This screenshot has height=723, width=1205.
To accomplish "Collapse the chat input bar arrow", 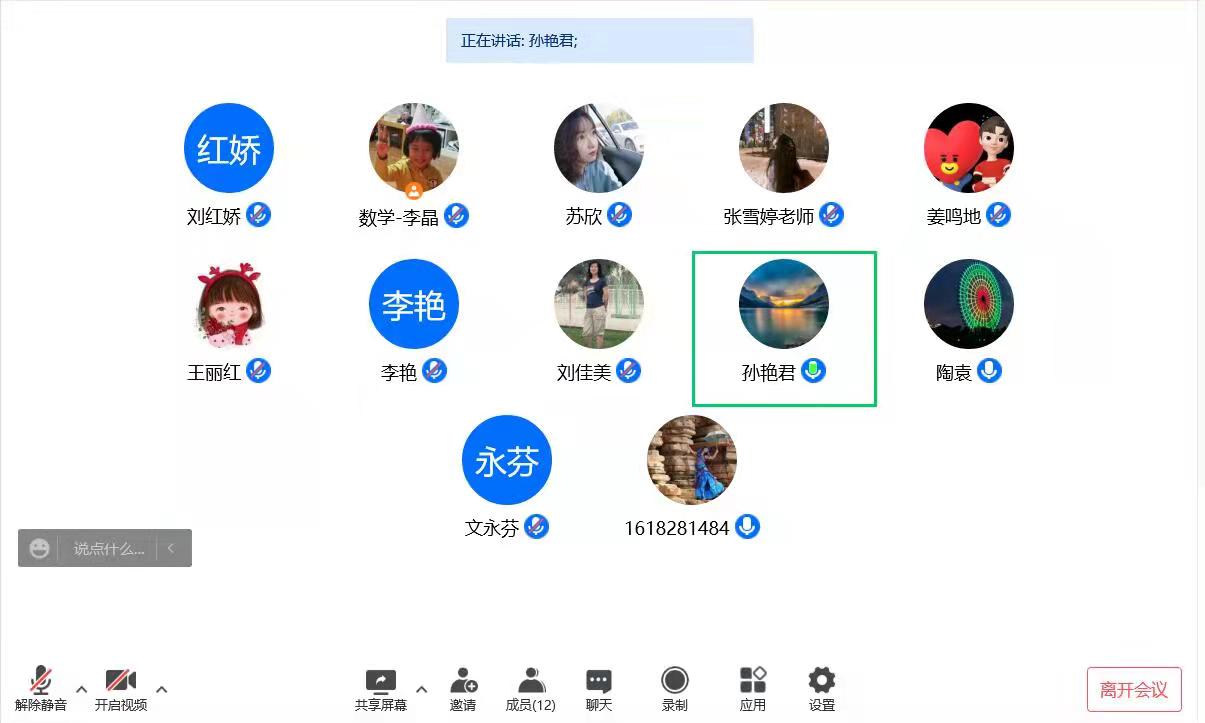I will (171, 548).
